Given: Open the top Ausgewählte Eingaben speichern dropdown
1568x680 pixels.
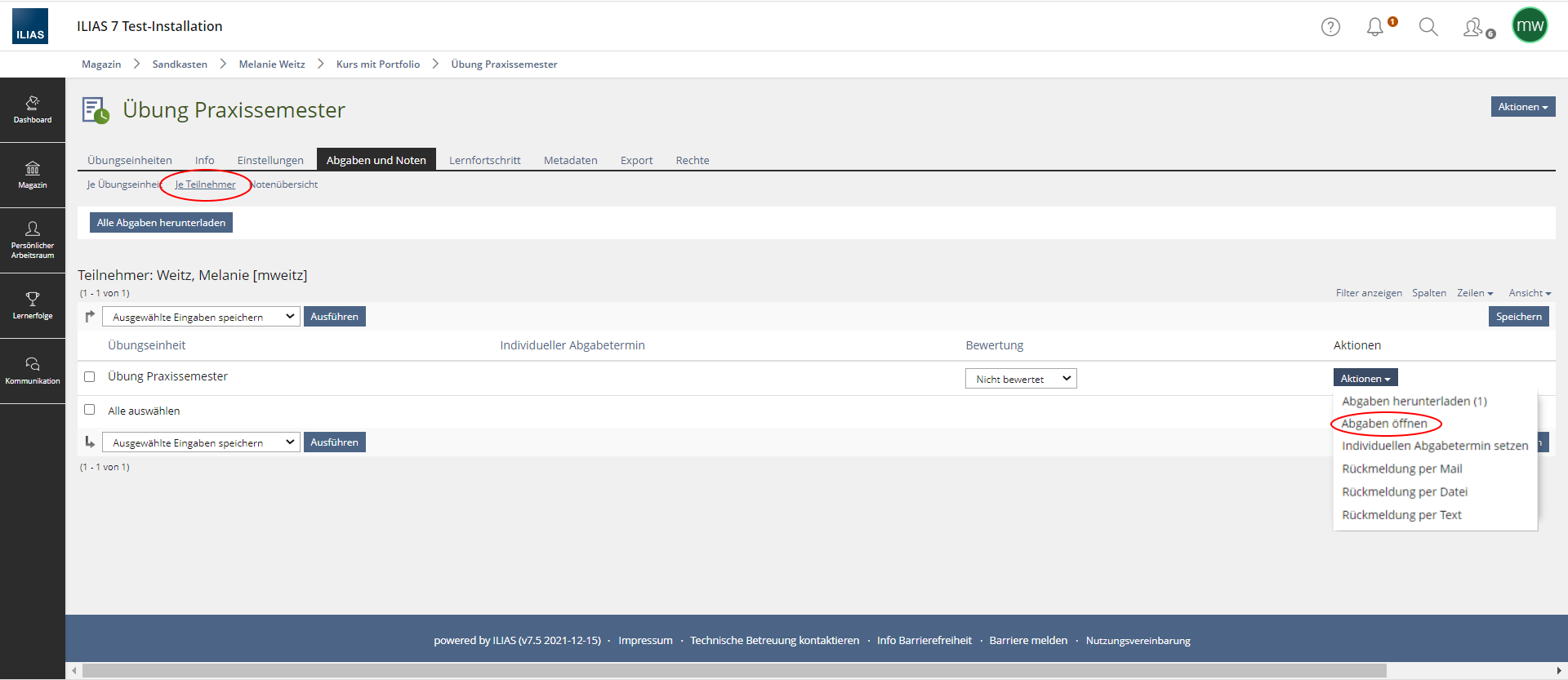Looking at the screenshot, I should [x=201, y=317].
